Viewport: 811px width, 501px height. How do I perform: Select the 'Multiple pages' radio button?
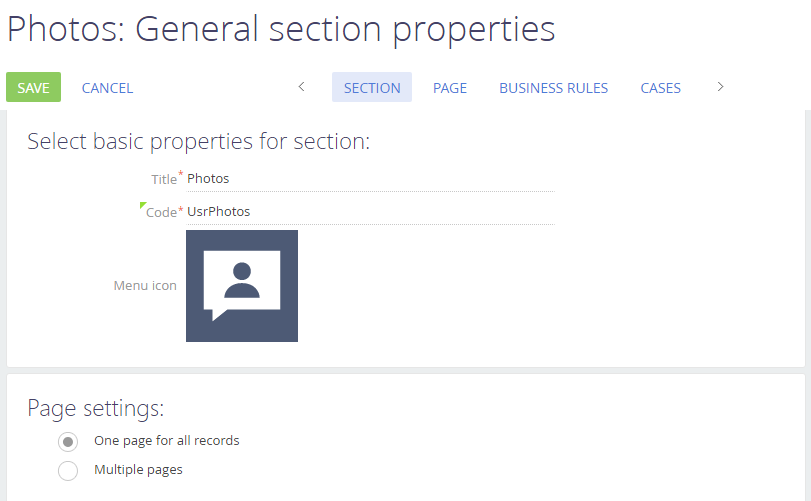[68, 470]
